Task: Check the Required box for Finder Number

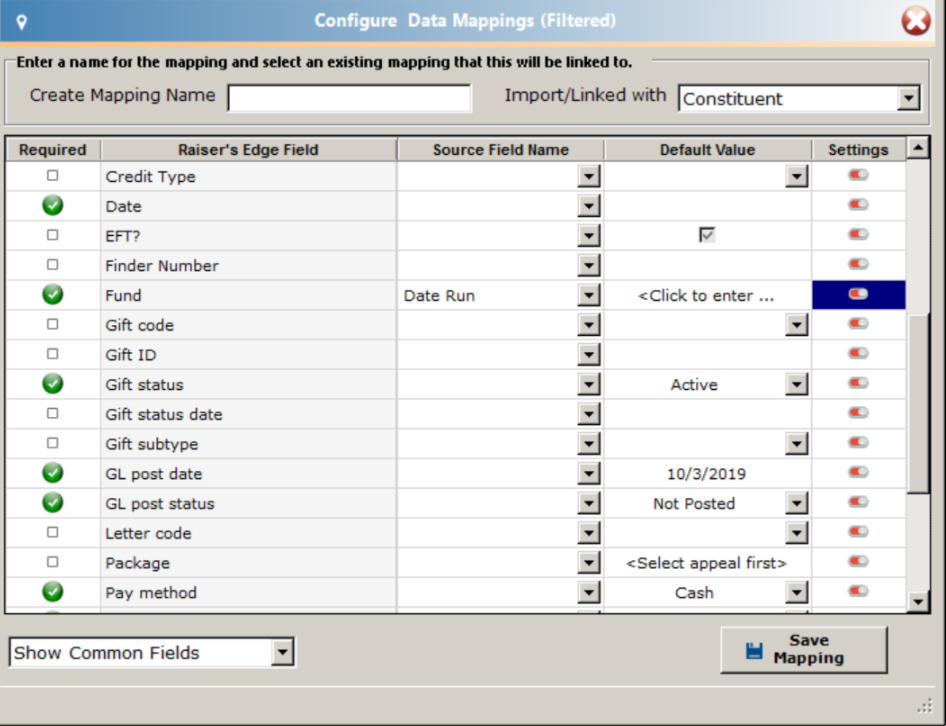Action: click(53, 264)
